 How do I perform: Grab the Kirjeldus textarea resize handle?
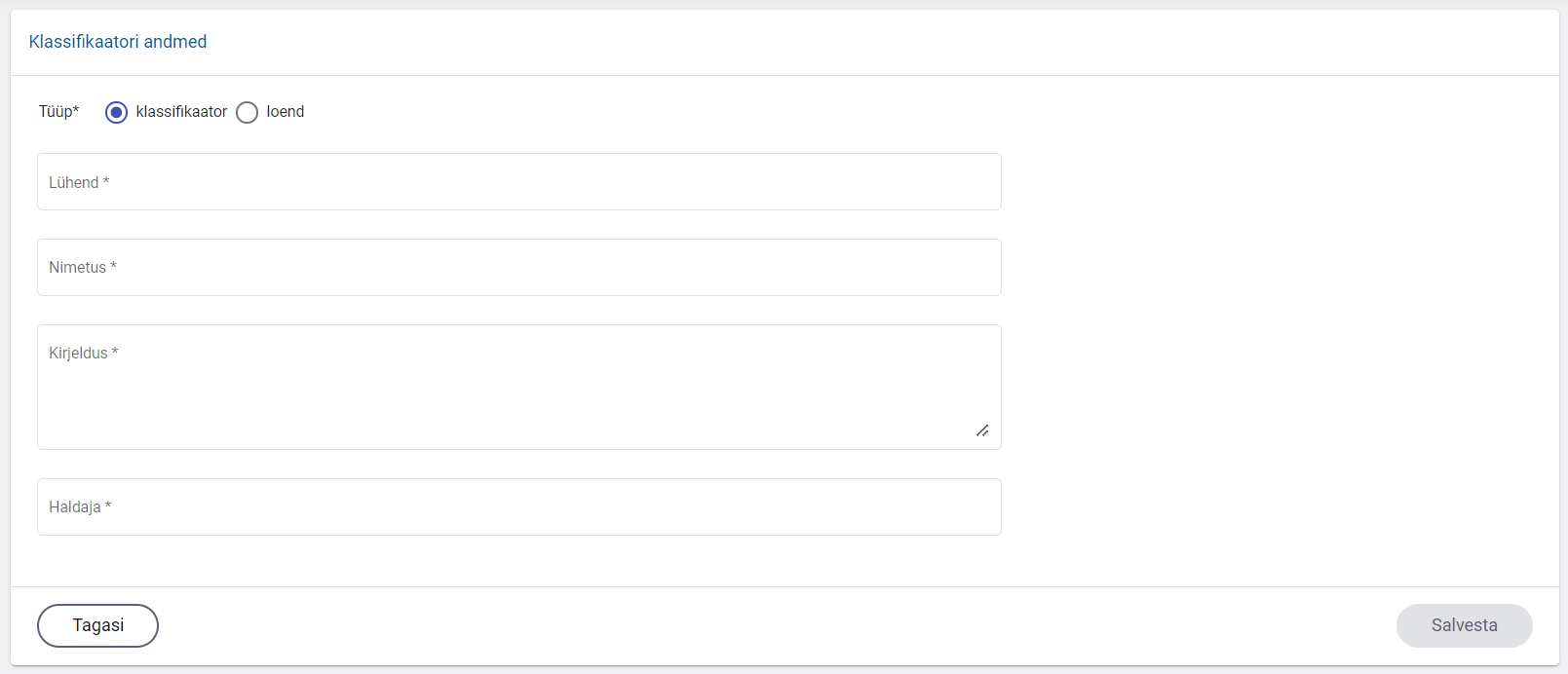[982, 431]
